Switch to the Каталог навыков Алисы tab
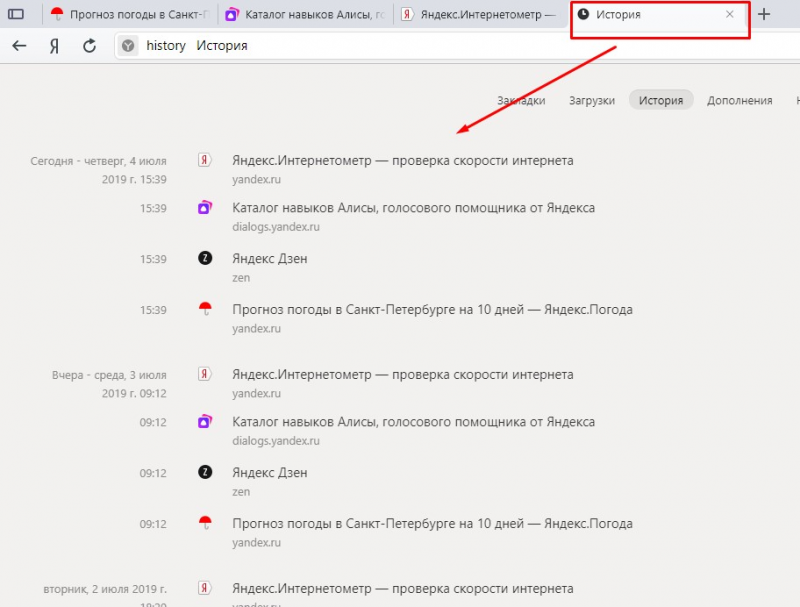This screenshot has width=800, height=607. point(305,14)
